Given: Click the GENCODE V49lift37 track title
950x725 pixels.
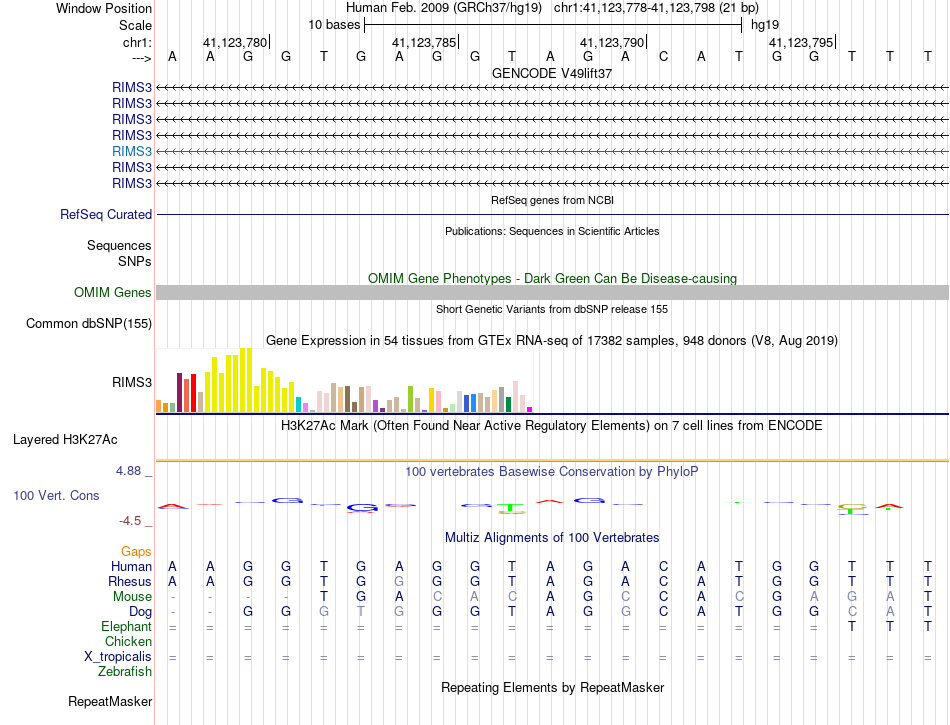Looking at the screenshot, I should point(552,74).
